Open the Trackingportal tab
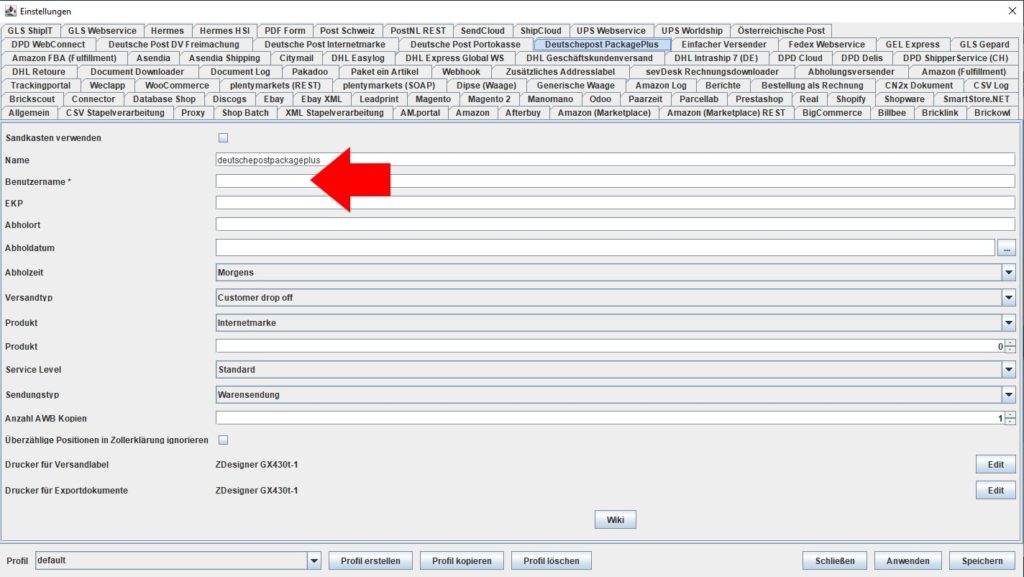Screen dimensions: 1024x577 [x=40, y=86]
